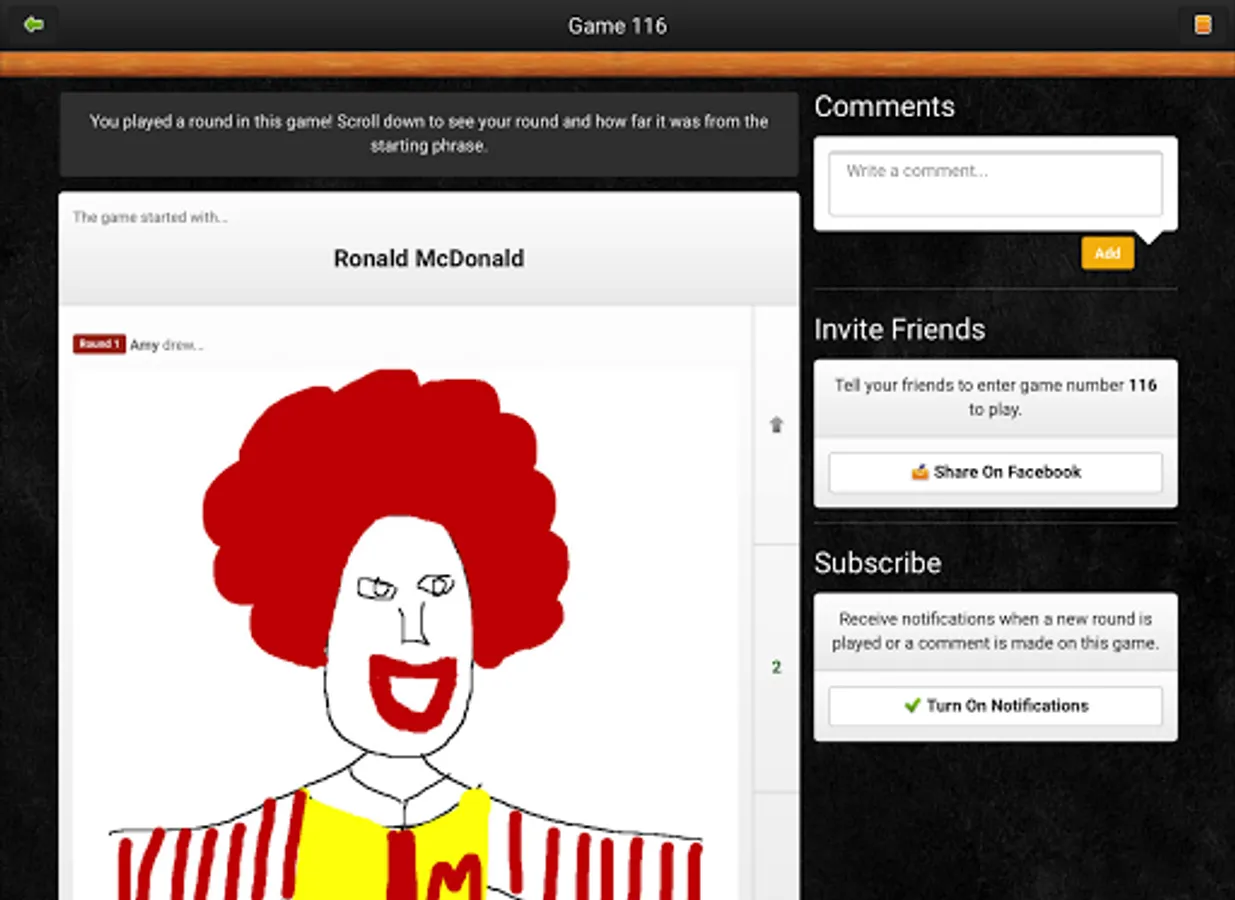1235x900 pixels.
Task: Click the orange Add comment button
Action: coord(1107,253)
